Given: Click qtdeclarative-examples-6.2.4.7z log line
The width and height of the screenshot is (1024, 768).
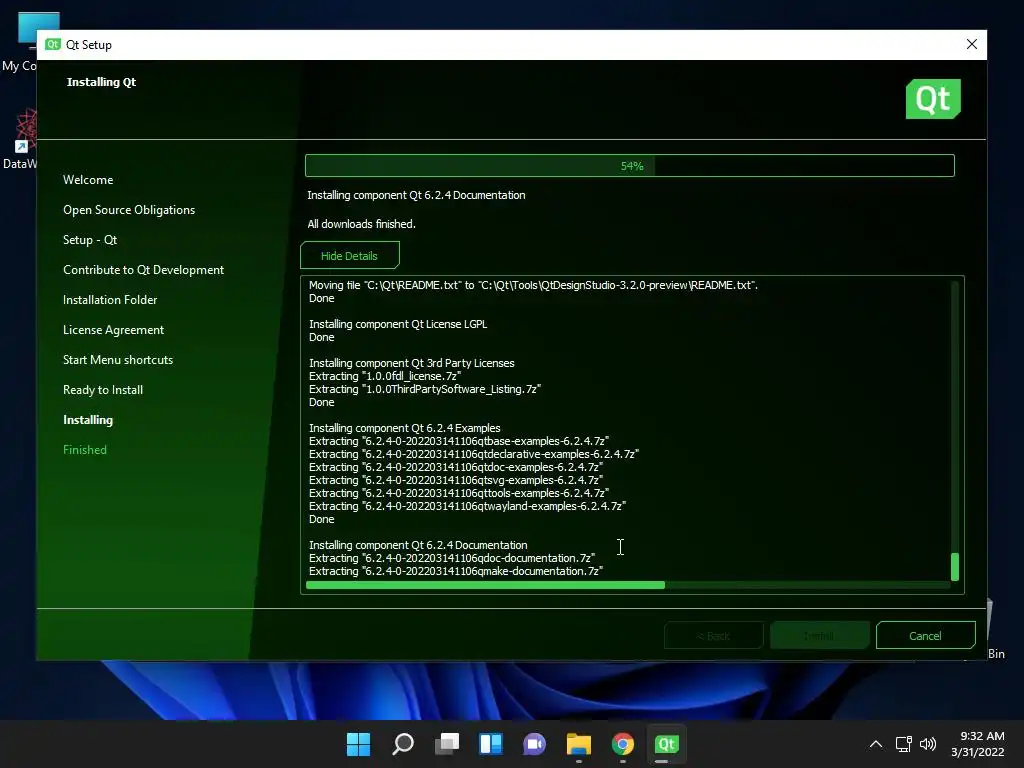Looking at the screenshot, I should [474, 454].
